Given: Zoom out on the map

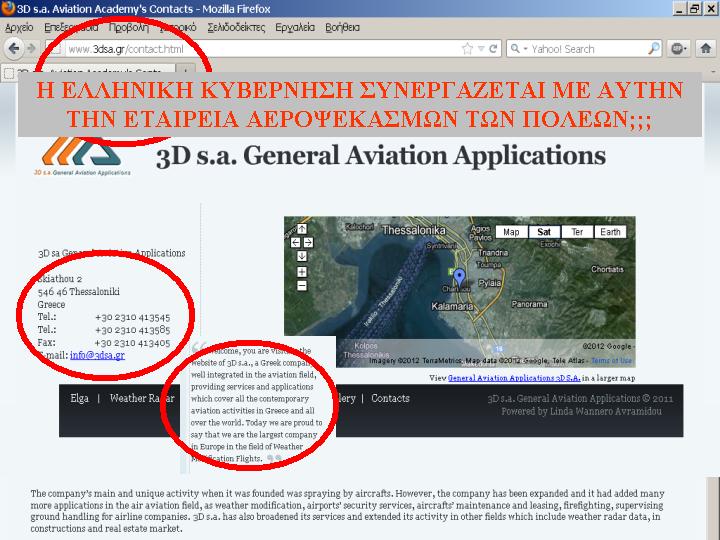Looking at the screenshot, I should [302, 286].
